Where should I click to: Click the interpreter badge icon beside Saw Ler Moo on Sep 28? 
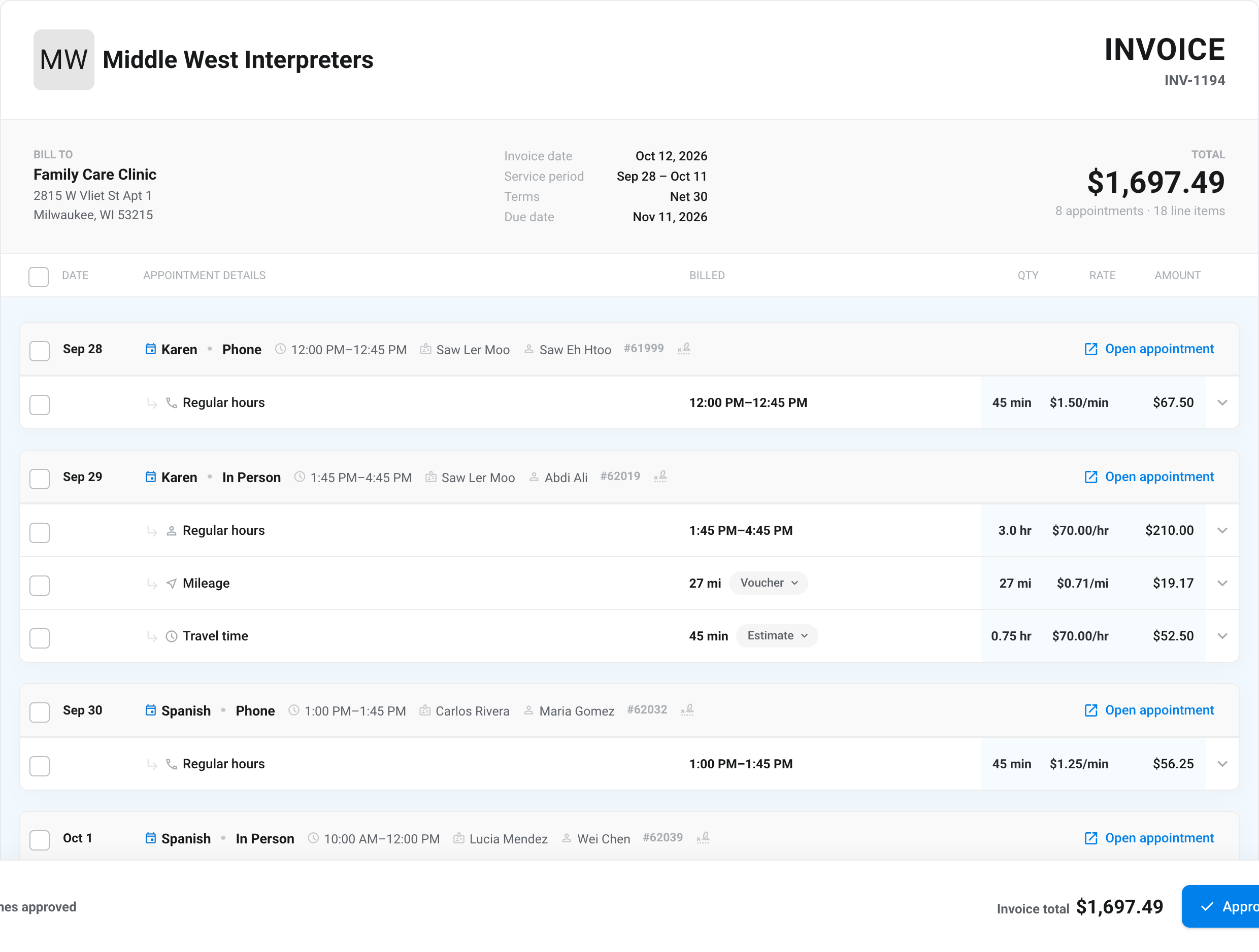(x=426, y=349)
